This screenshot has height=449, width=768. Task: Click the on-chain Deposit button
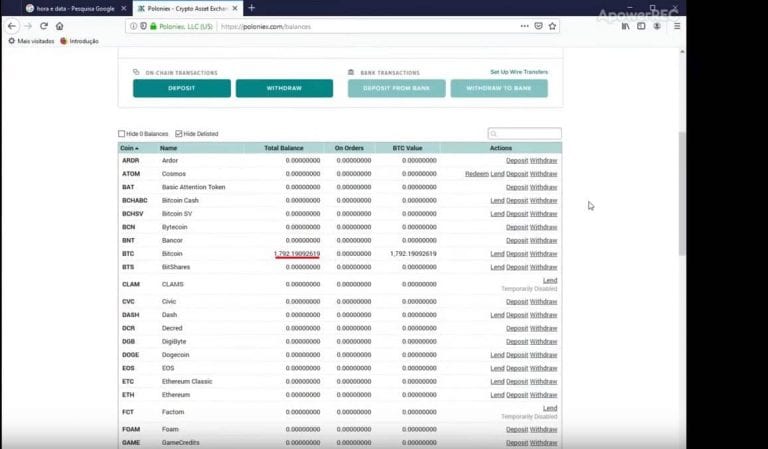182,88
